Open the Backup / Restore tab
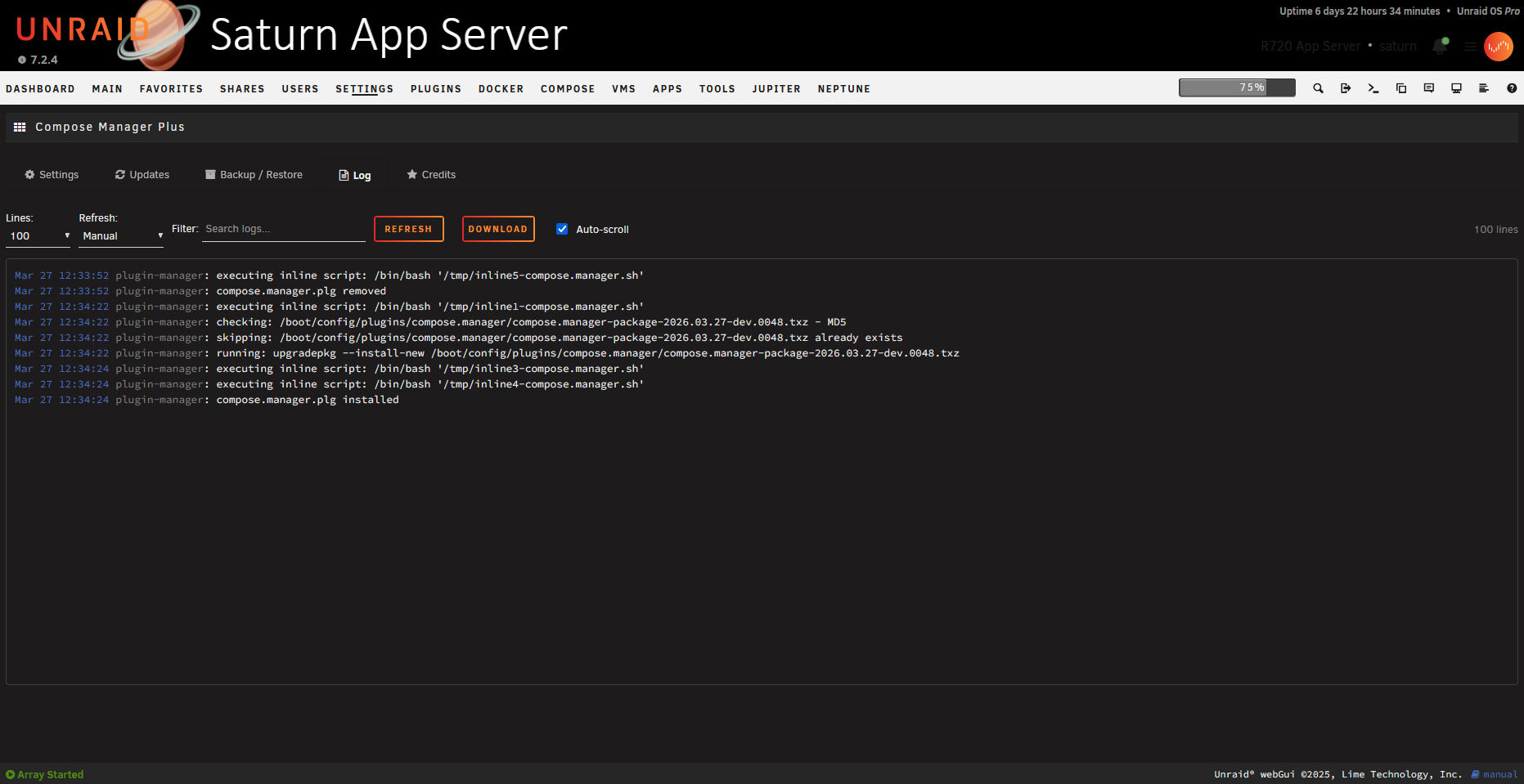The image size is (1524, 784). coord(254,175)
